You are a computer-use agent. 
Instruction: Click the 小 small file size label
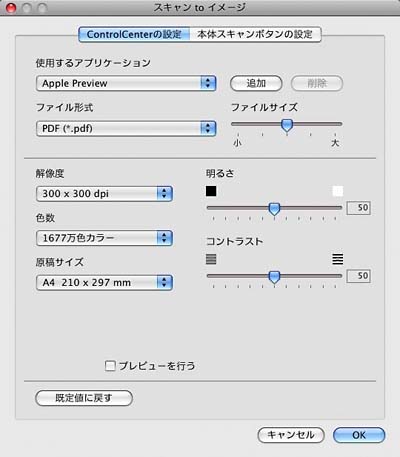(x=237, y=143)
